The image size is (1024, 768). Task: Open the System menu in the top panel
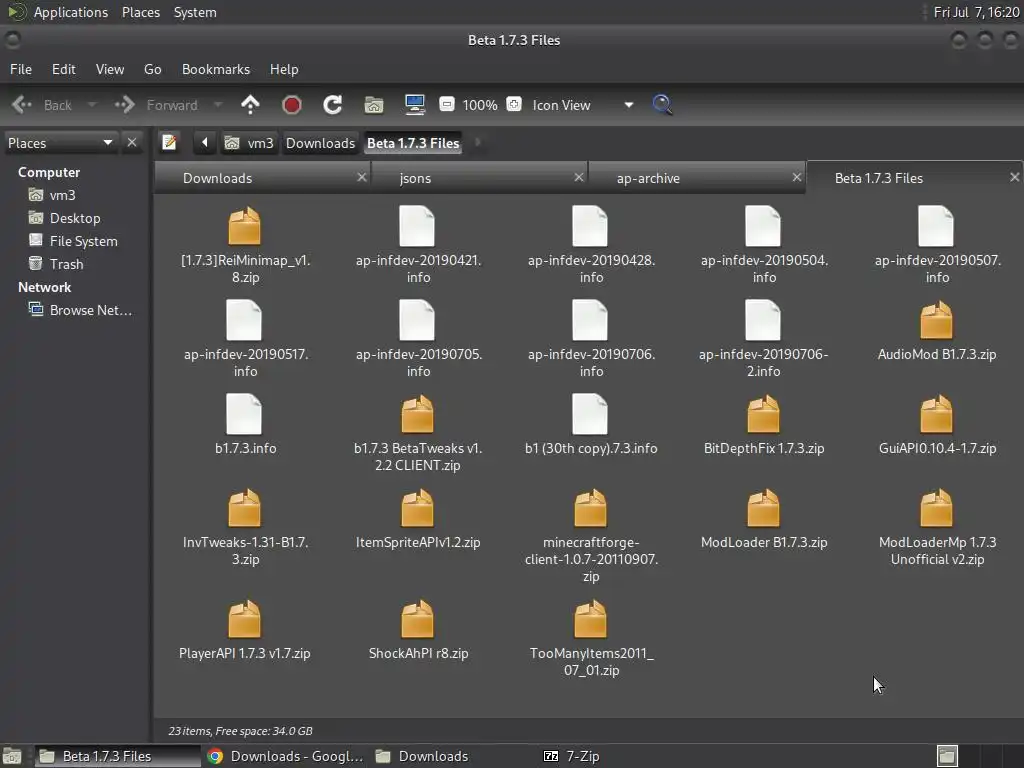pos(195,12)
